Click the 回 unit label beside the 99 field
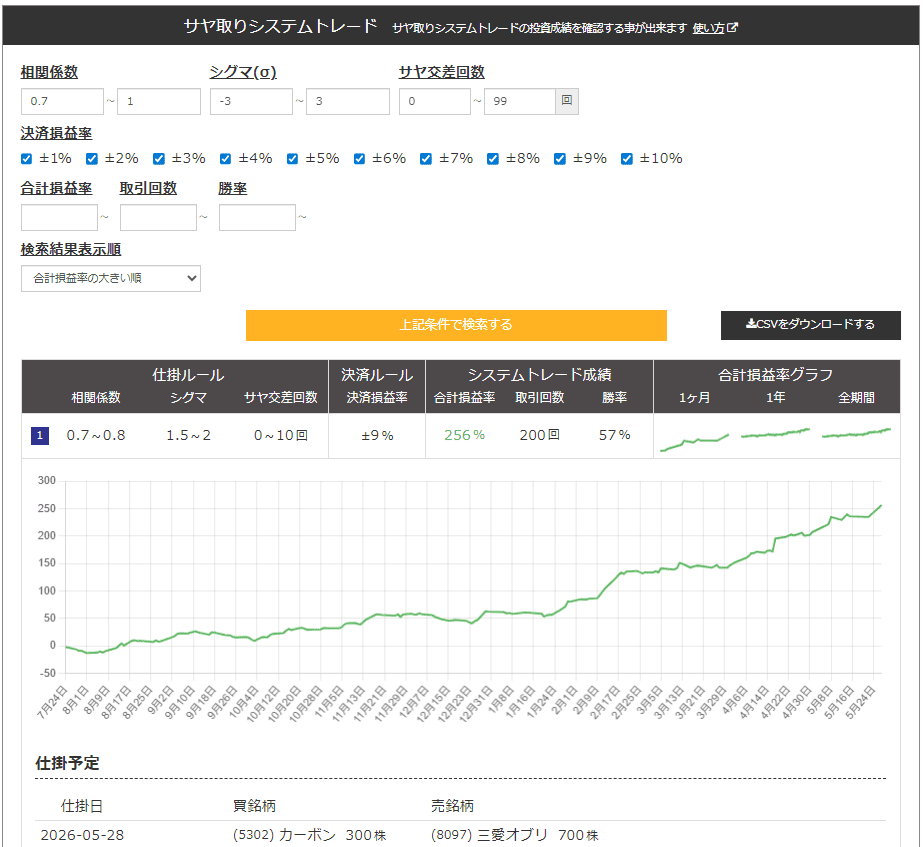Image resolution: width=923 pixels, height=847 pixels. 567,101
